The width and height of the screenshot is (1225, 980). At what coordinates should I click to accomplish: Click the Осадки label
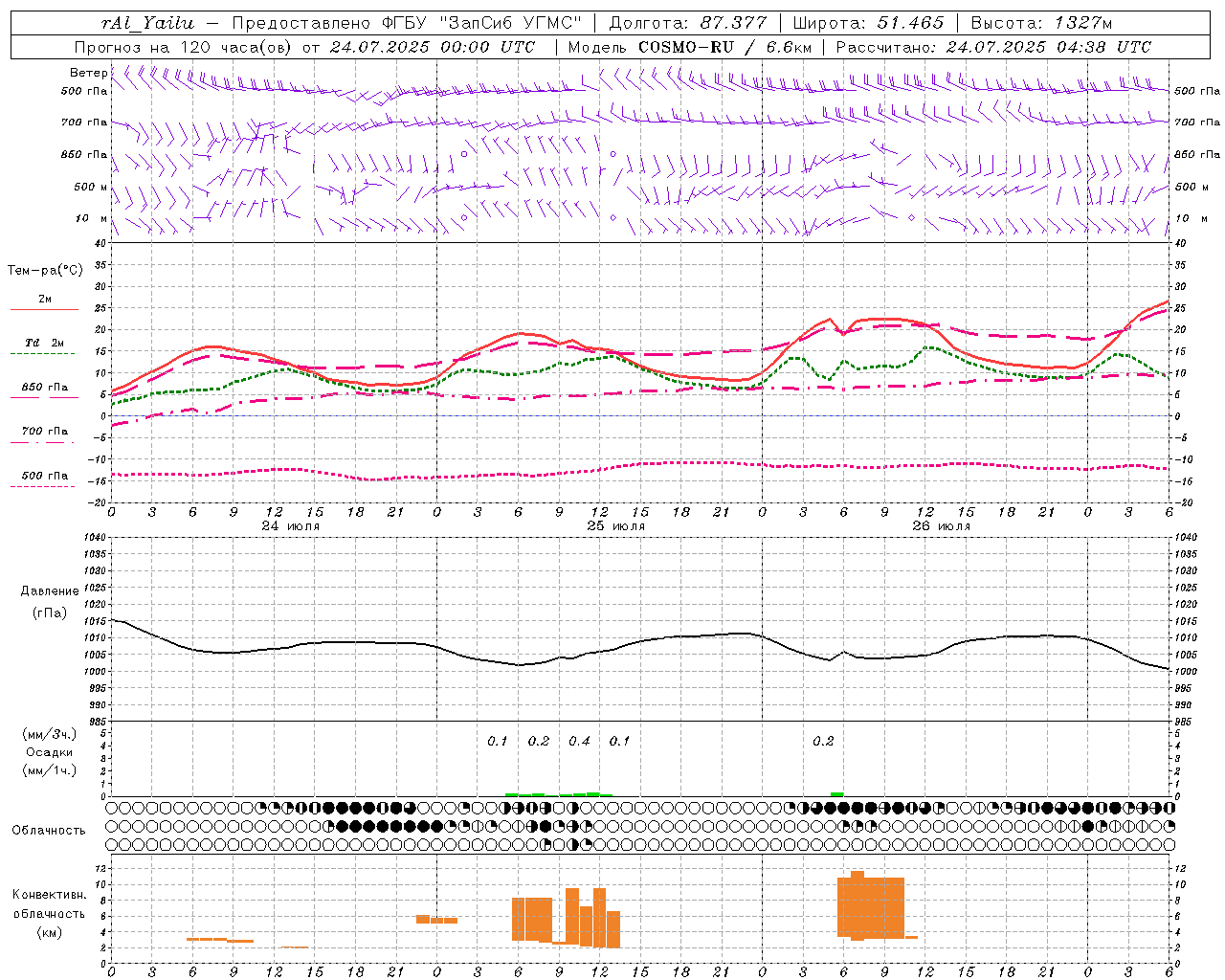click(x=49, y=752)
